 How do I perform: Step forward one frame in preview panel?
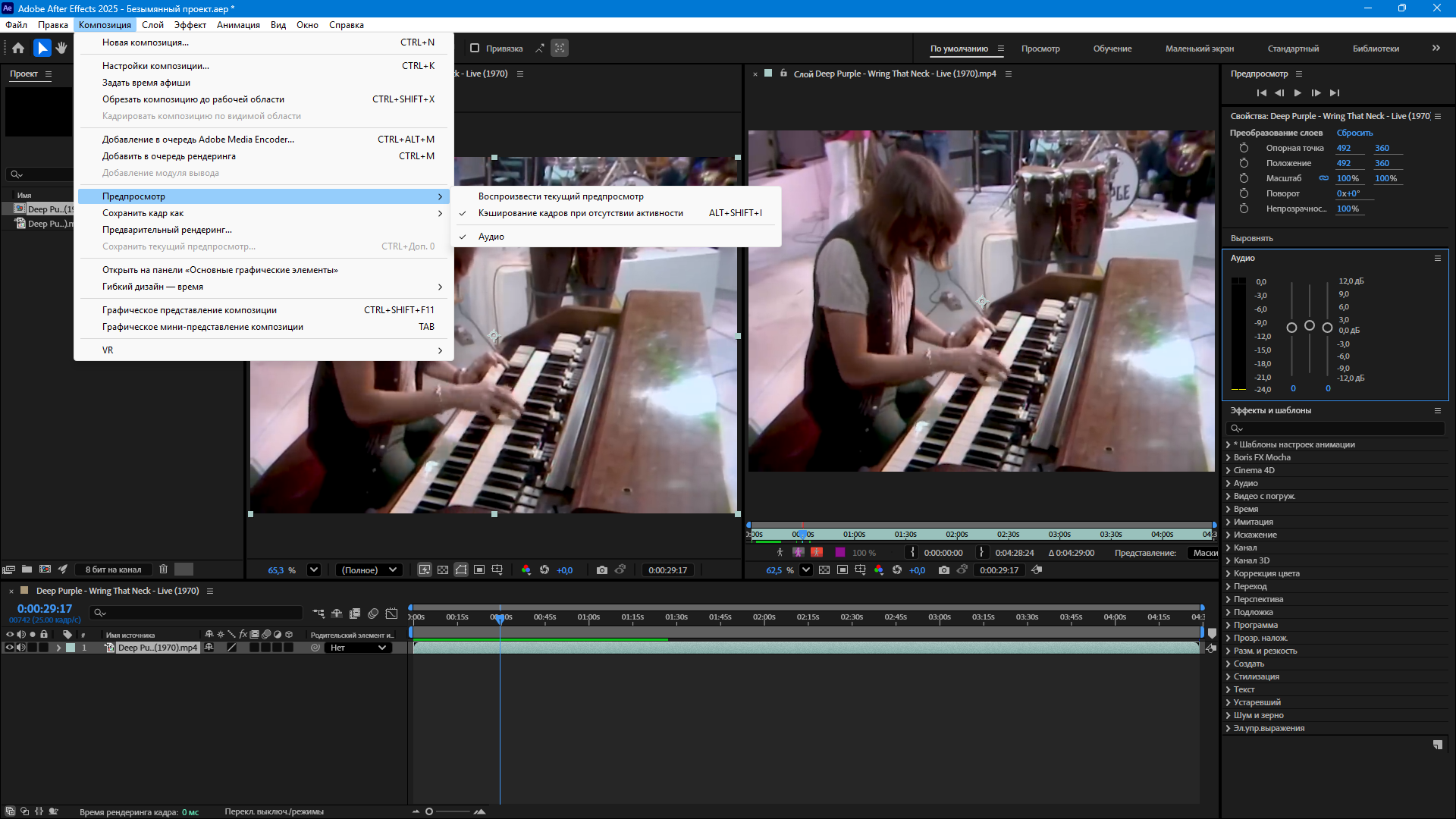point(1316,93)
